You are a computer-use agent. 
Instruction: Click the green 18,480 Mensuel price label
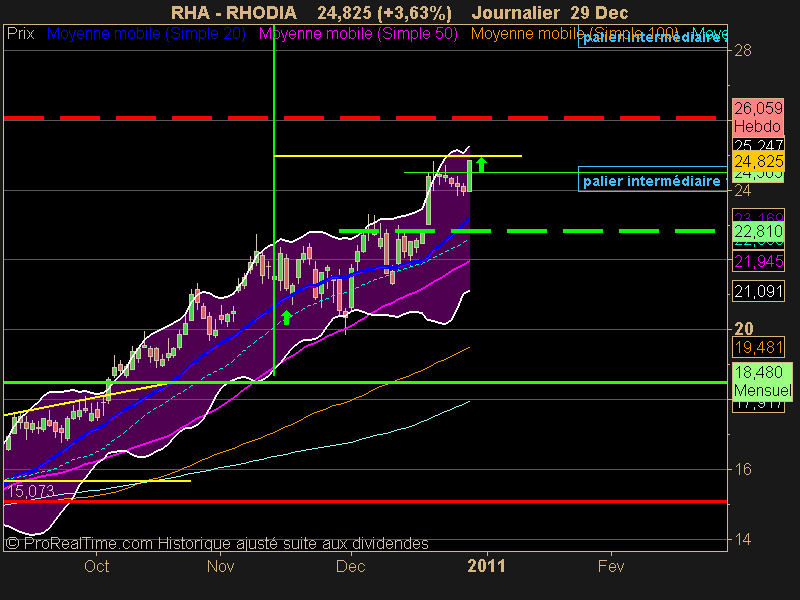(x=762, y=381)
